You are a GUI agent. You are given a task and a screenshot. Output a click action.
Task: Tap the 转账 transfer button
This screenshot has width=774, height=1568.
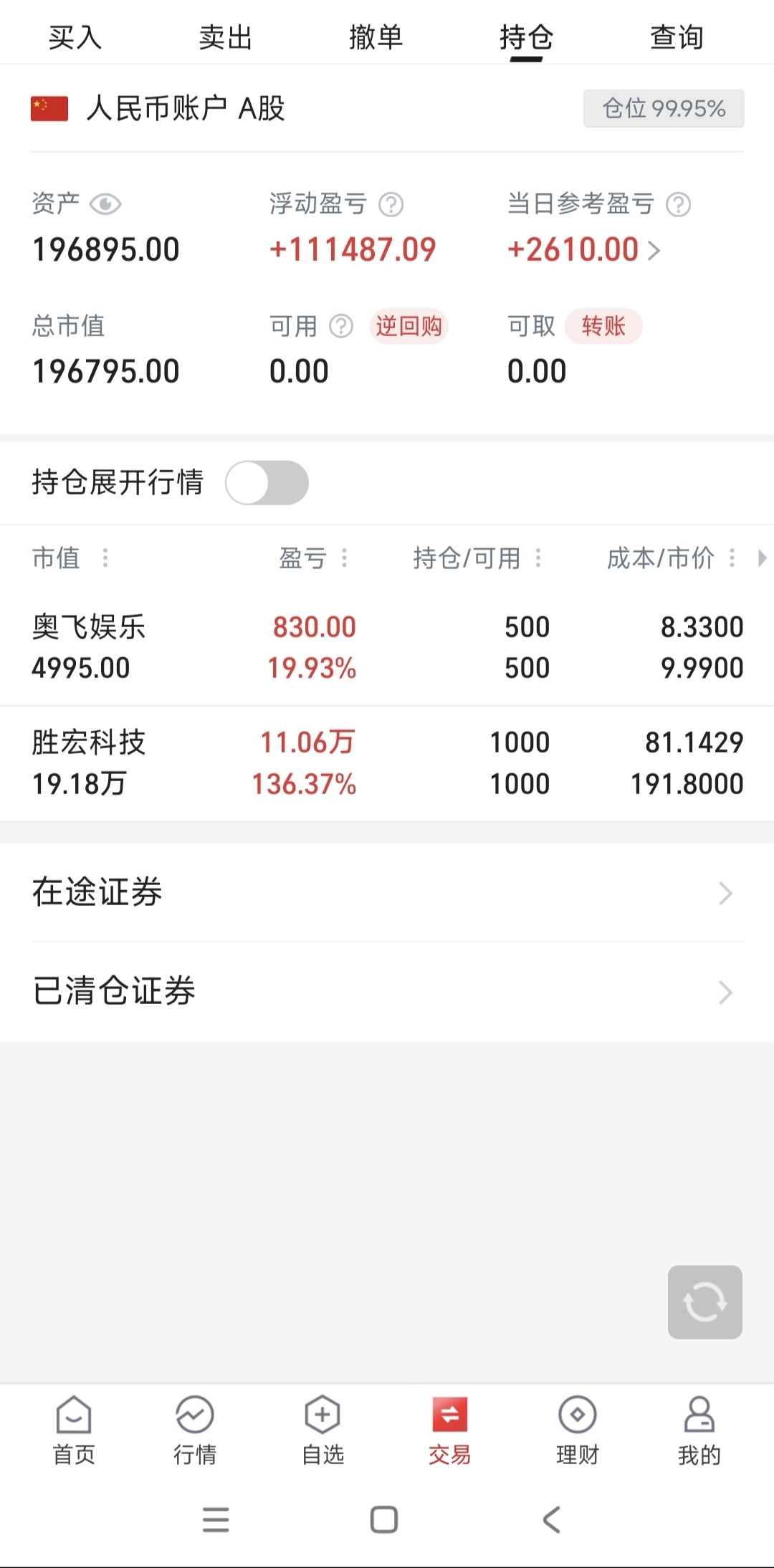(603, 327)
